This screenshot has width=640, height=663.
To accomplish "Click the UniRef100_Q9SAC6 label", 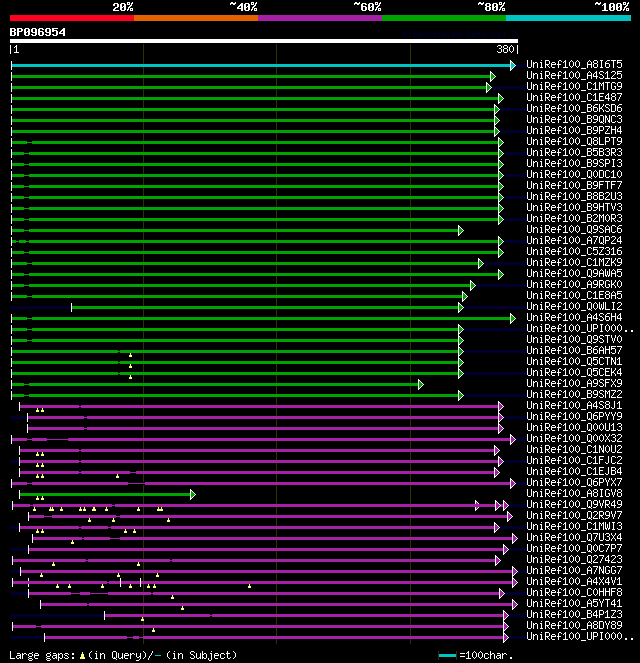I will coord(574,229).
